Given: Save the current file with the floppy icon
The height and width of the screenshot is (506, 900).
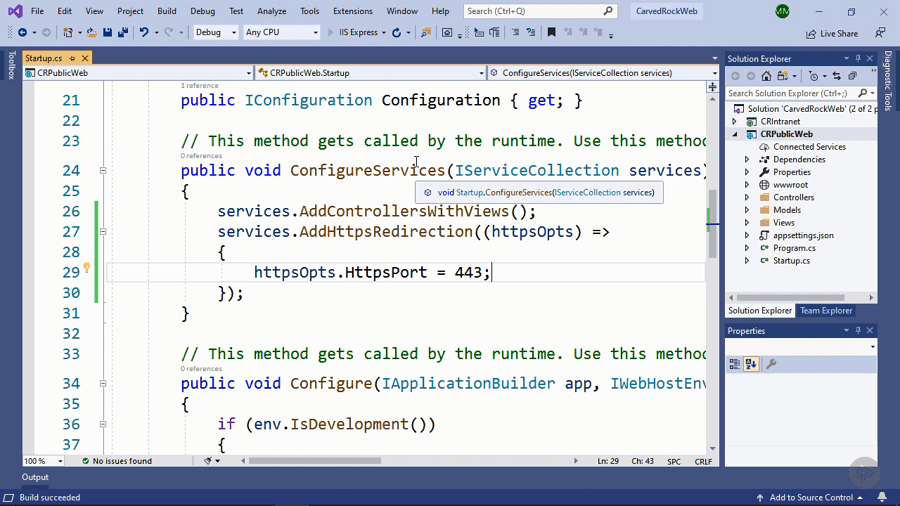Looking at the screenshot, I should coord(107,33).
